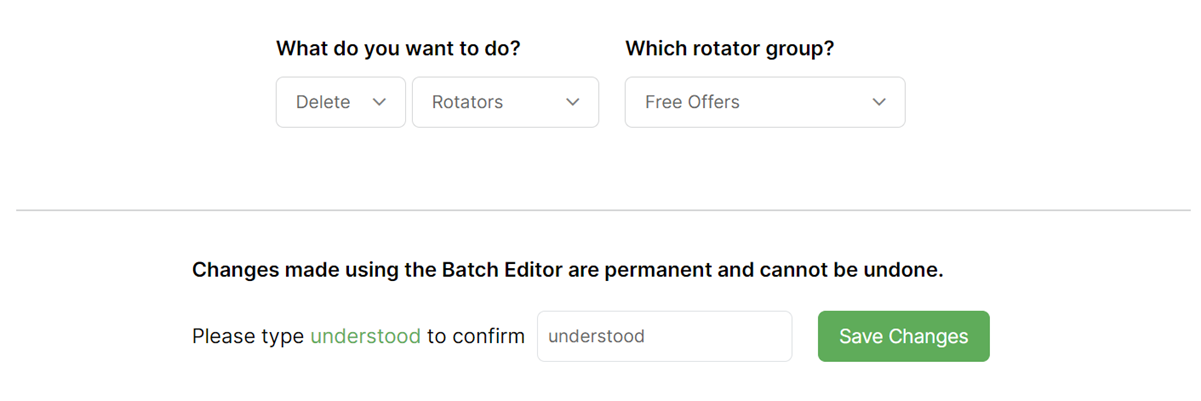Click the chevron arrow beside Free Offers
1201x401 pixels.
coord(879,102)
